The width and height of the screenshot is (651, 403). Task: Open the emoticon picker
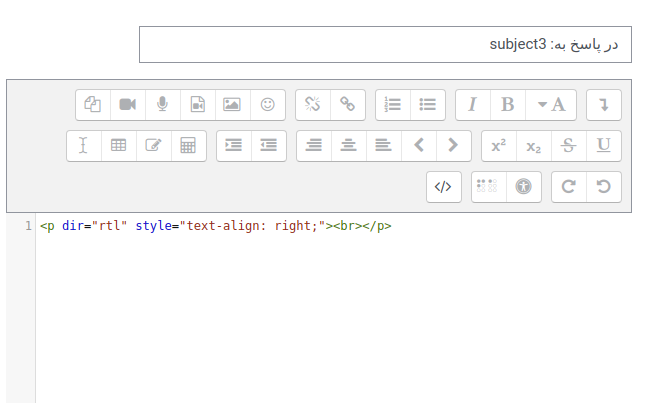click(x=268, y=105)
